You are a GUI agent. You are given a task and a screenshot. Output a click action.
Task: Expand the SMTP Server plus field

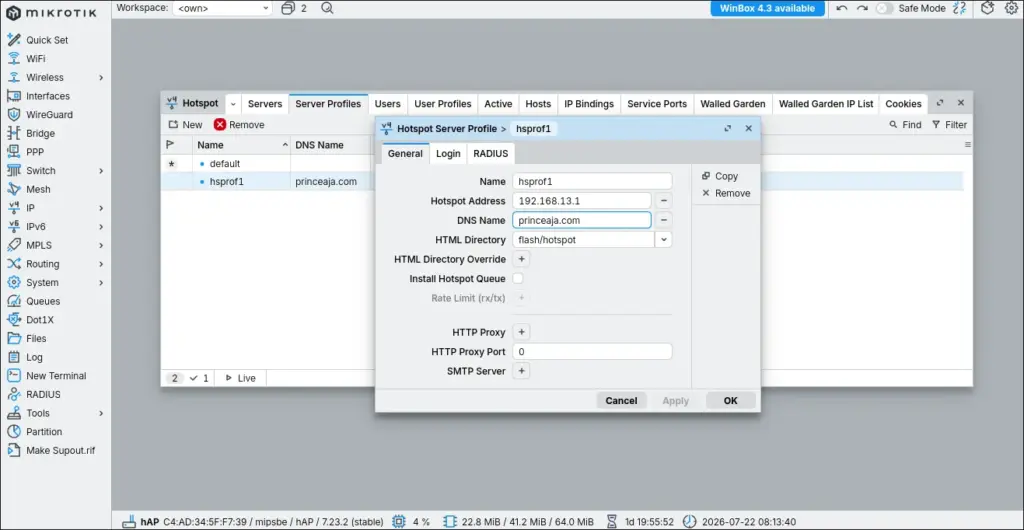pos(521,371)
